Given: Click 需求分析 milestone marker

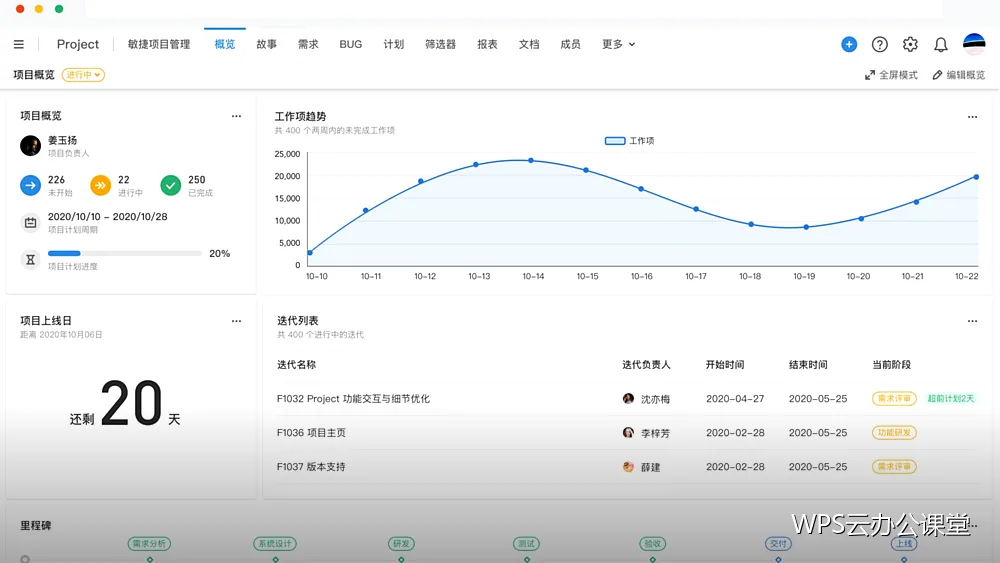Looking at the screenshot, I should pos(149,544).
